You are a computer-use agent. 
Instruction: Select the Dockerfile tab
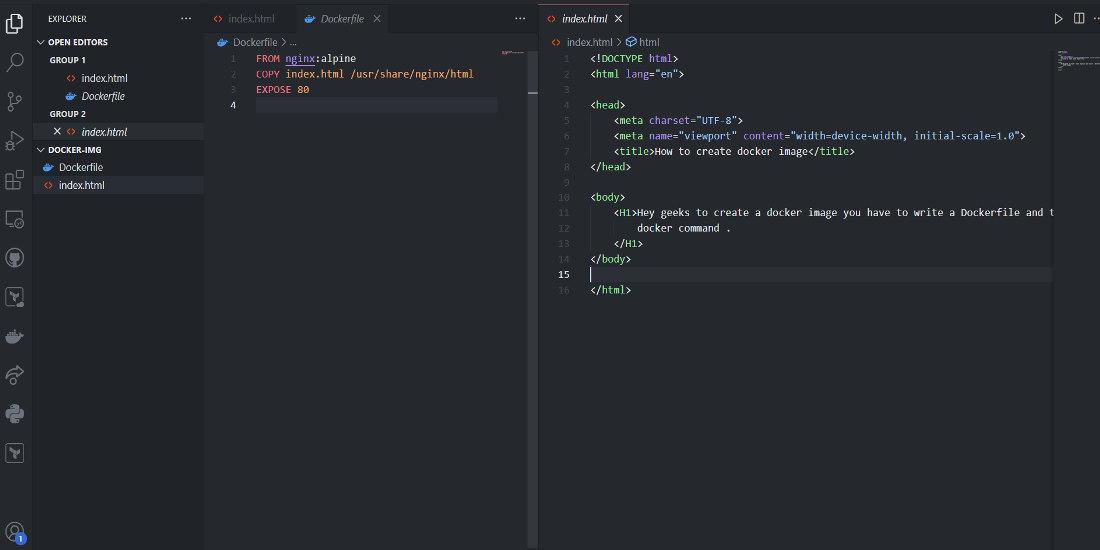pyautogui.click(x=342, y=19)
